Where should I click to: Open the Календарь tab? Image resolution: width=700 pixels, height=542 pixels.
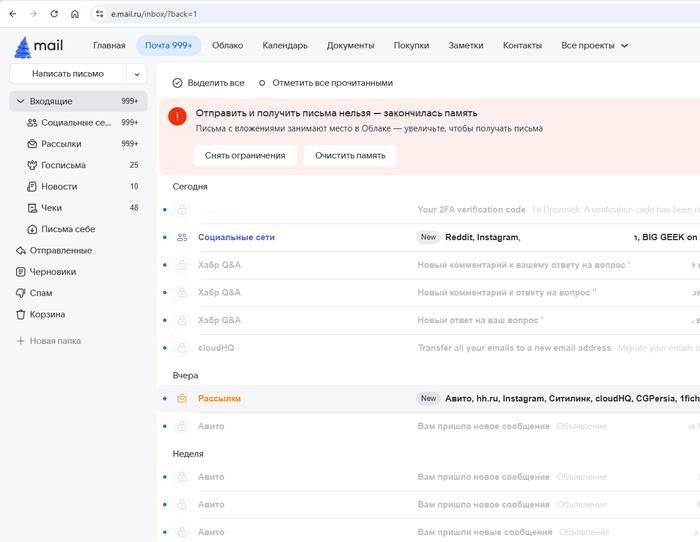pyautogui.click(x=285, y=46)
